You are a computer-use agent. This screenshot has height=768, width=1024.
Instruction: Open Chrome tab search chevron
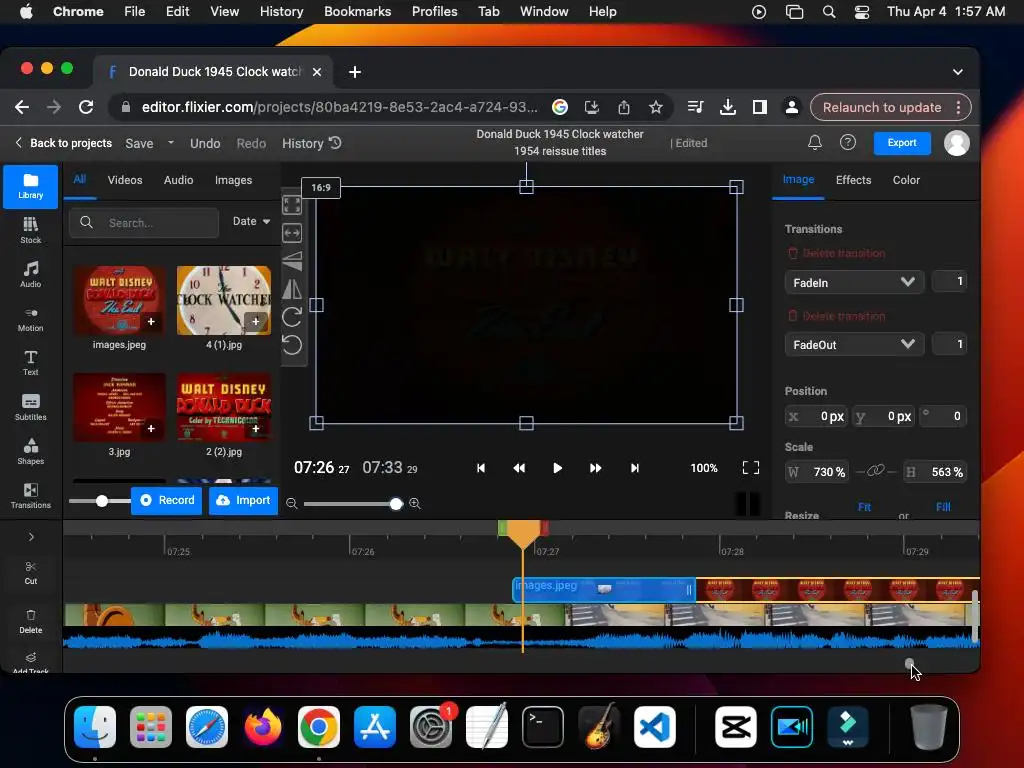(x=957, y=72)
